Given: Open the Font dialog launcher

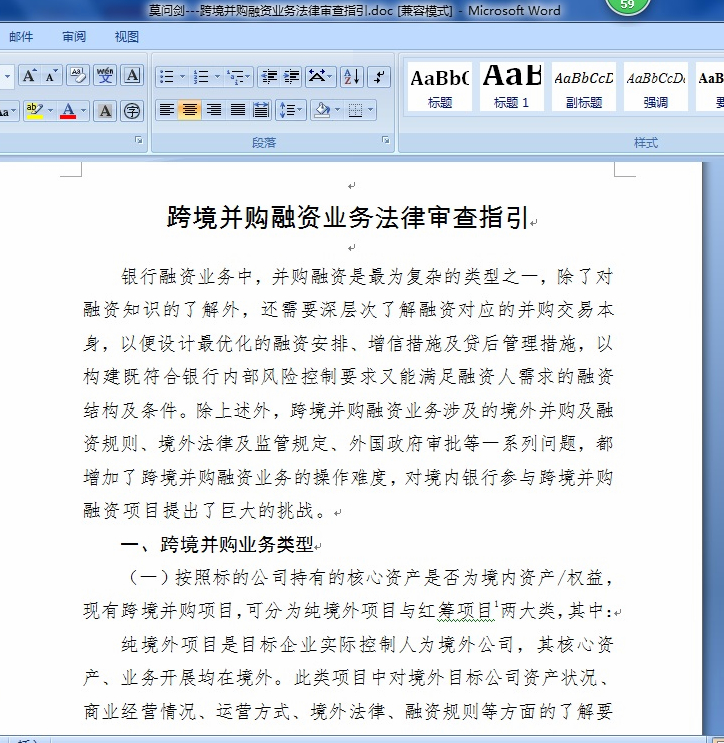Looking at the screenshot, I should [139, 140].
